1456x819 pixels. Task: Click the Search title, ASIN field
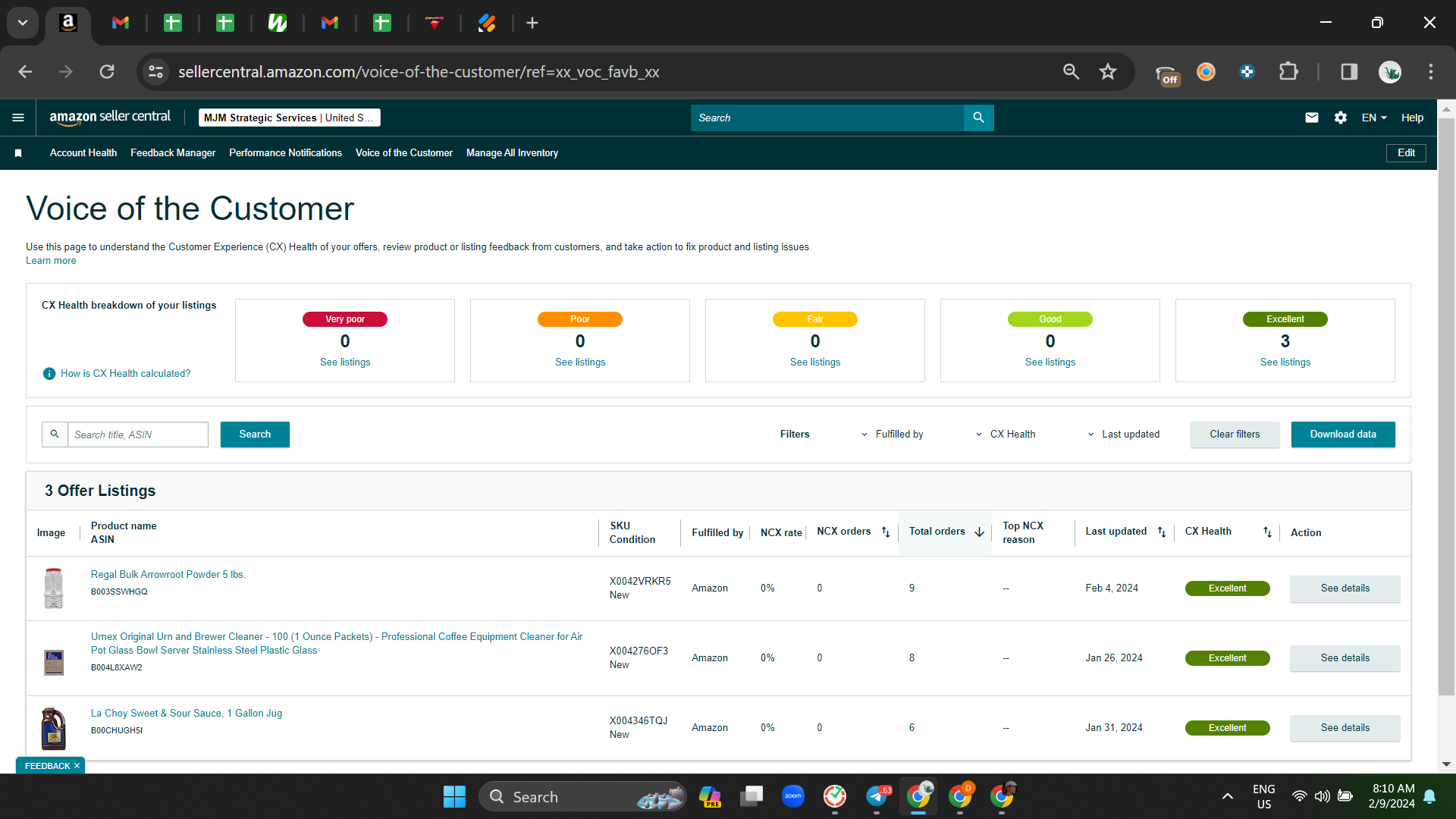tap(138, 435)
